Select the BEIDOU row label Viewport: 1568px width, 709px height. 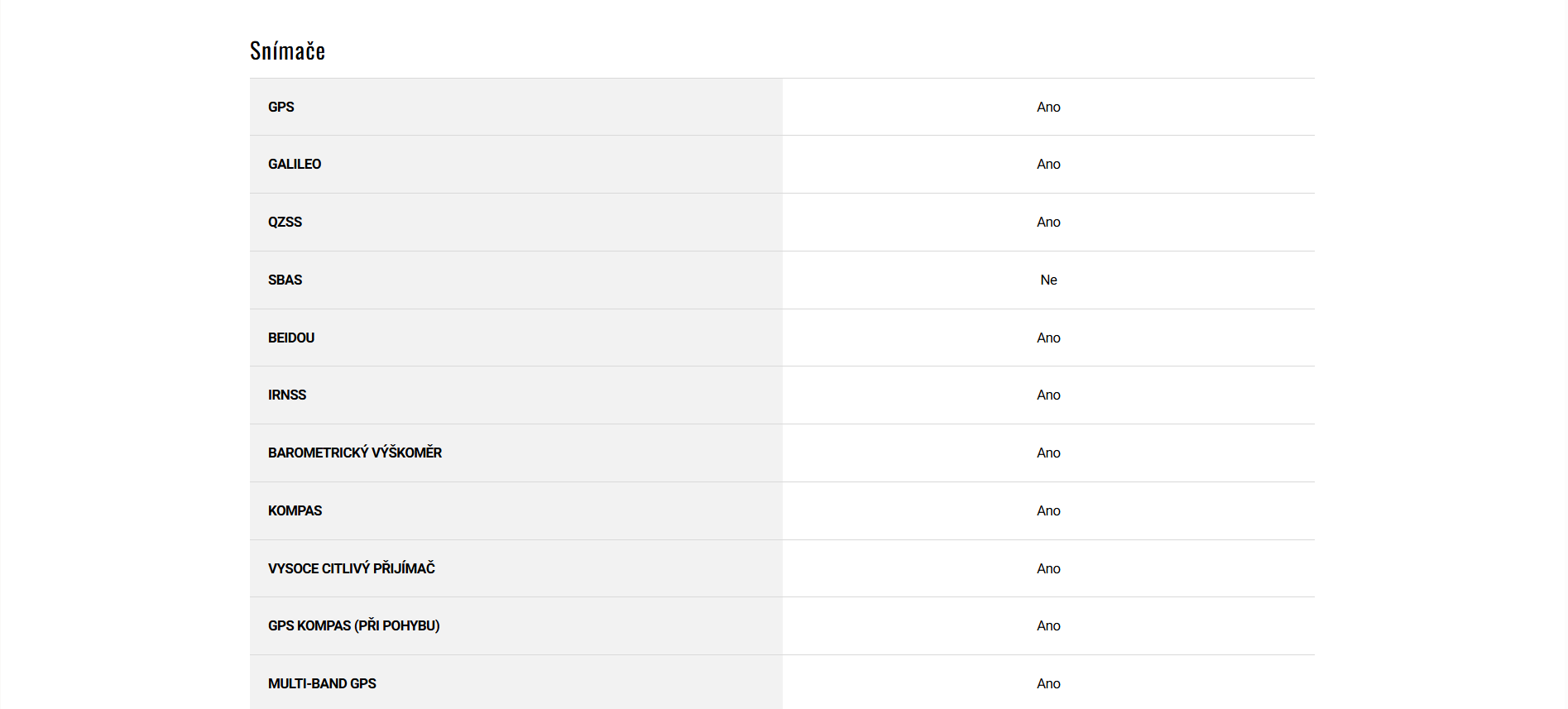(x=291, y=338)
